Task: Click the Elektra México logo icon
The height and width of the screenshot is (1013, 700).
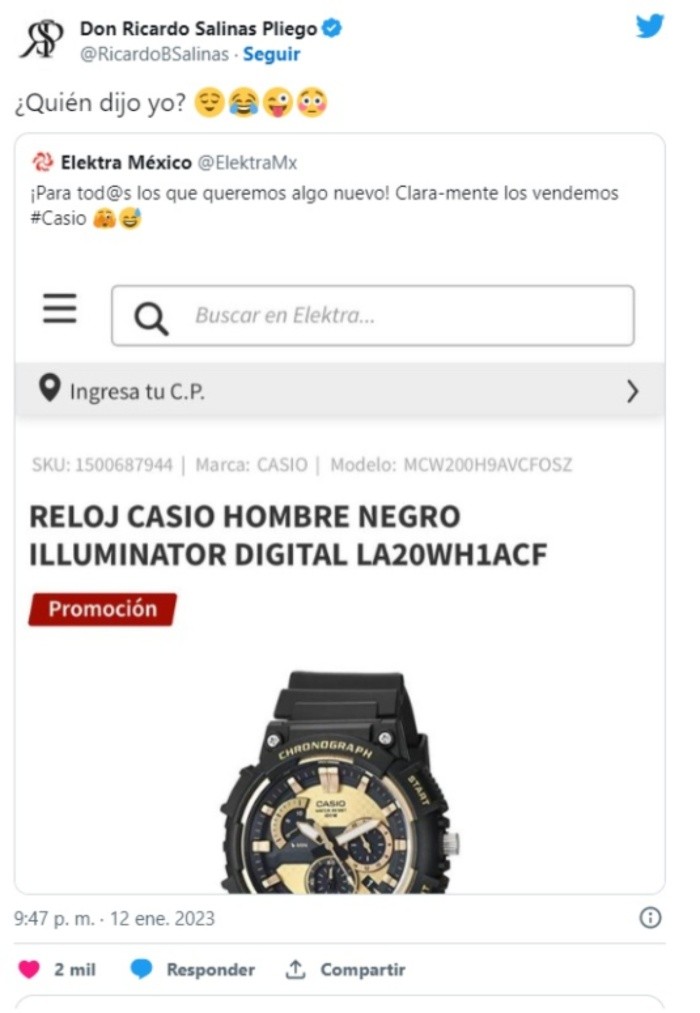Action: pyautogui.click(x=43, y=162)
